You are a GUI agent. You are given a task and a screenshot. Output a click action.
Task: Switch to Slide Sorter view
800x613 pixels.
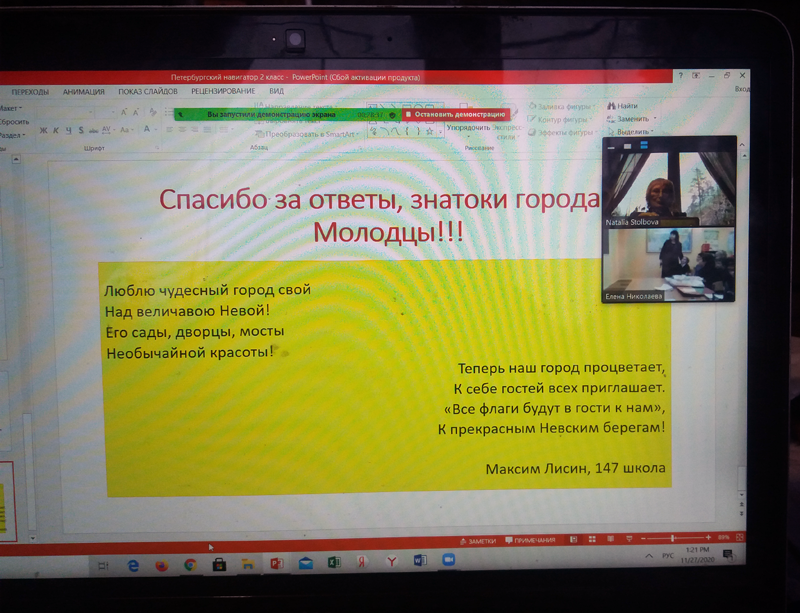click(592, 539)
